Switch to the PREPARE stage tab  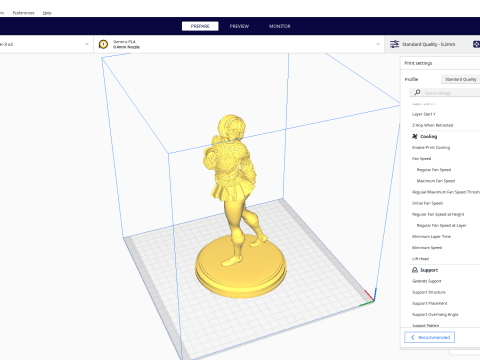coord(200,26)
